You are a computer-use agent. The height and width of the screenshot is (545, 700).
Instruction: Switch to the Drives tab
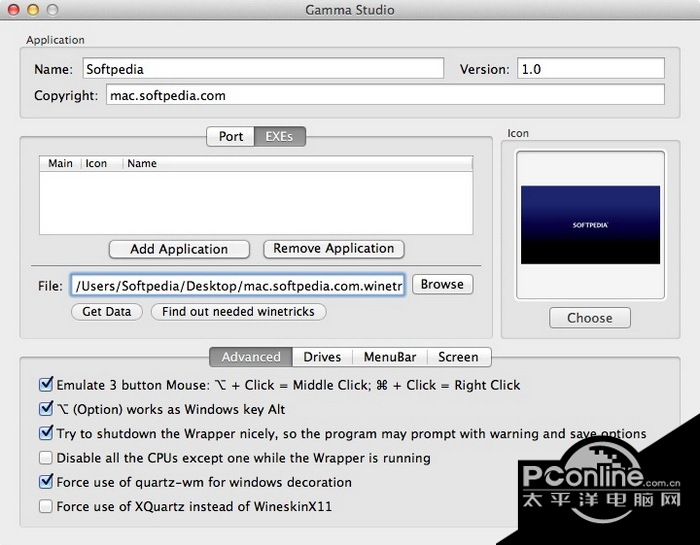tap(322, 357)
